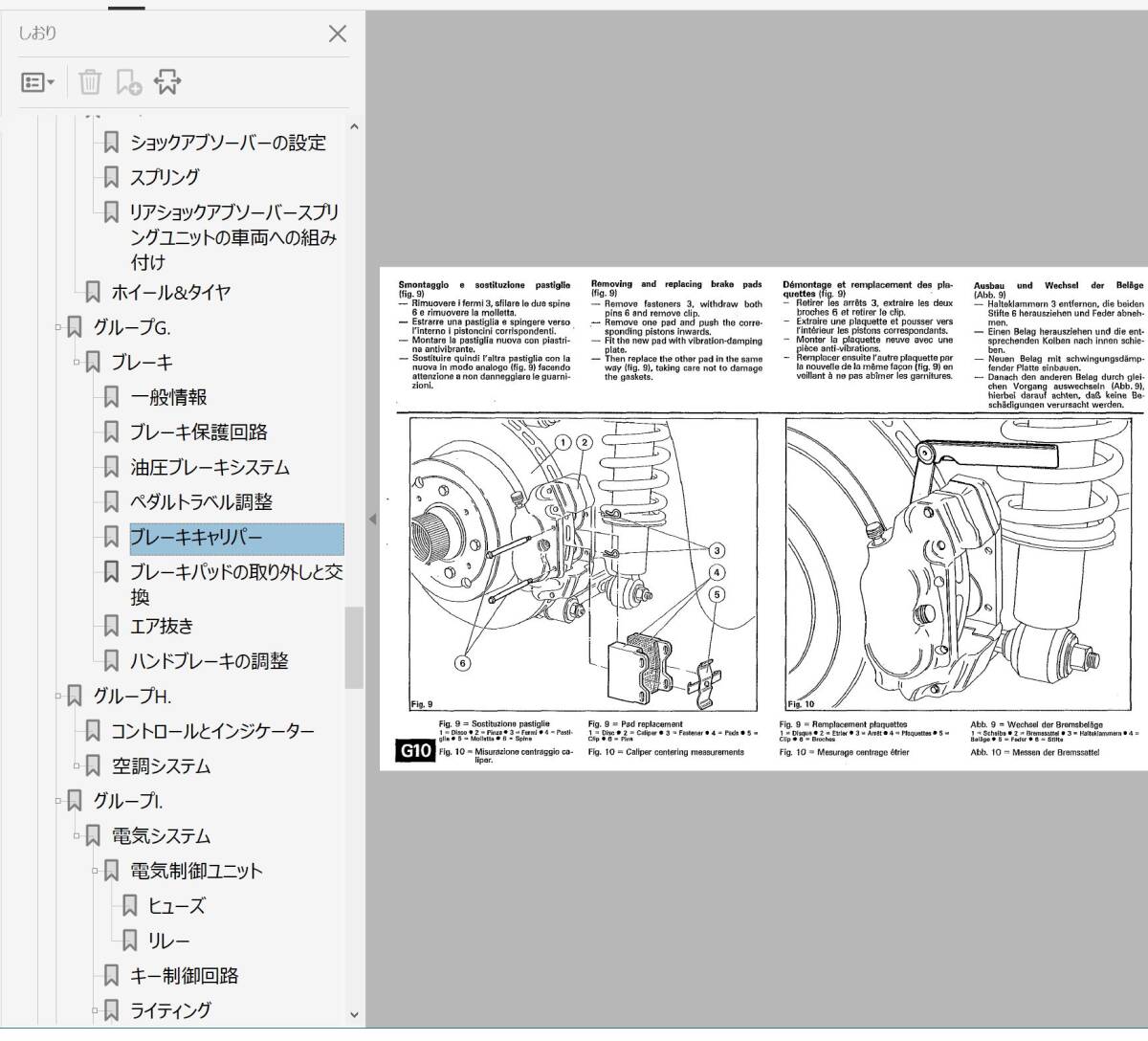Collapse the 電気制御ユニット tree node

click(96, 871)
